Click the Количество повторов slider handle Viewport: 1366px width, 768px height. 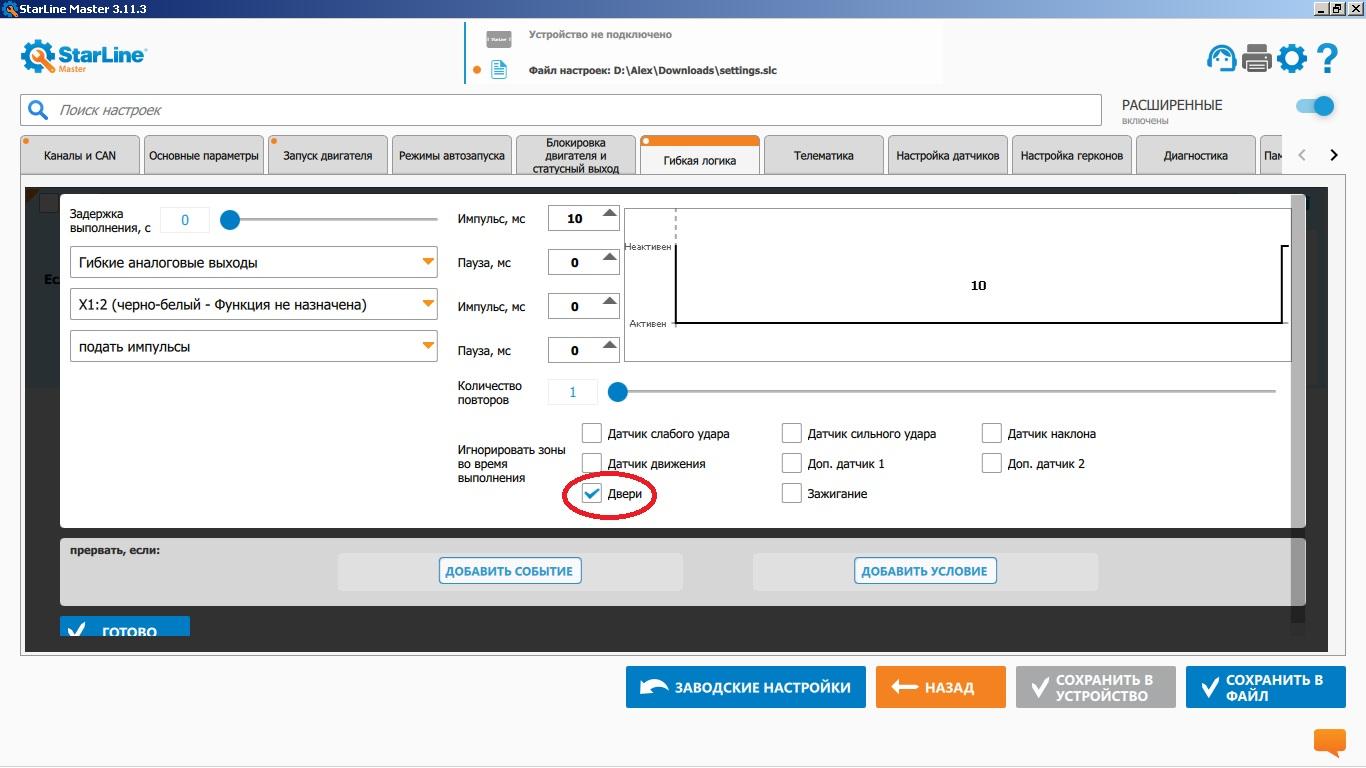[618, 392]
